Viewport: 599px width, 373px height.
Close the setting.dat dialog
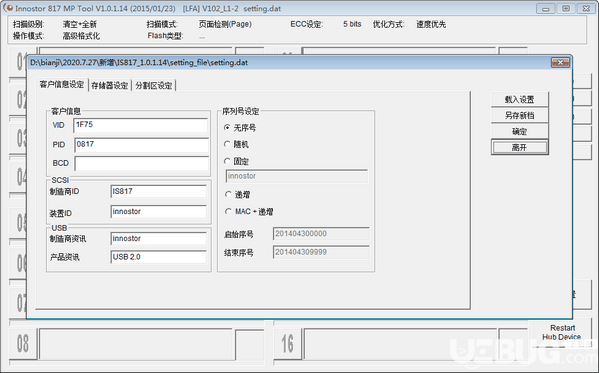pyautogui.click(x=560, y=62)
